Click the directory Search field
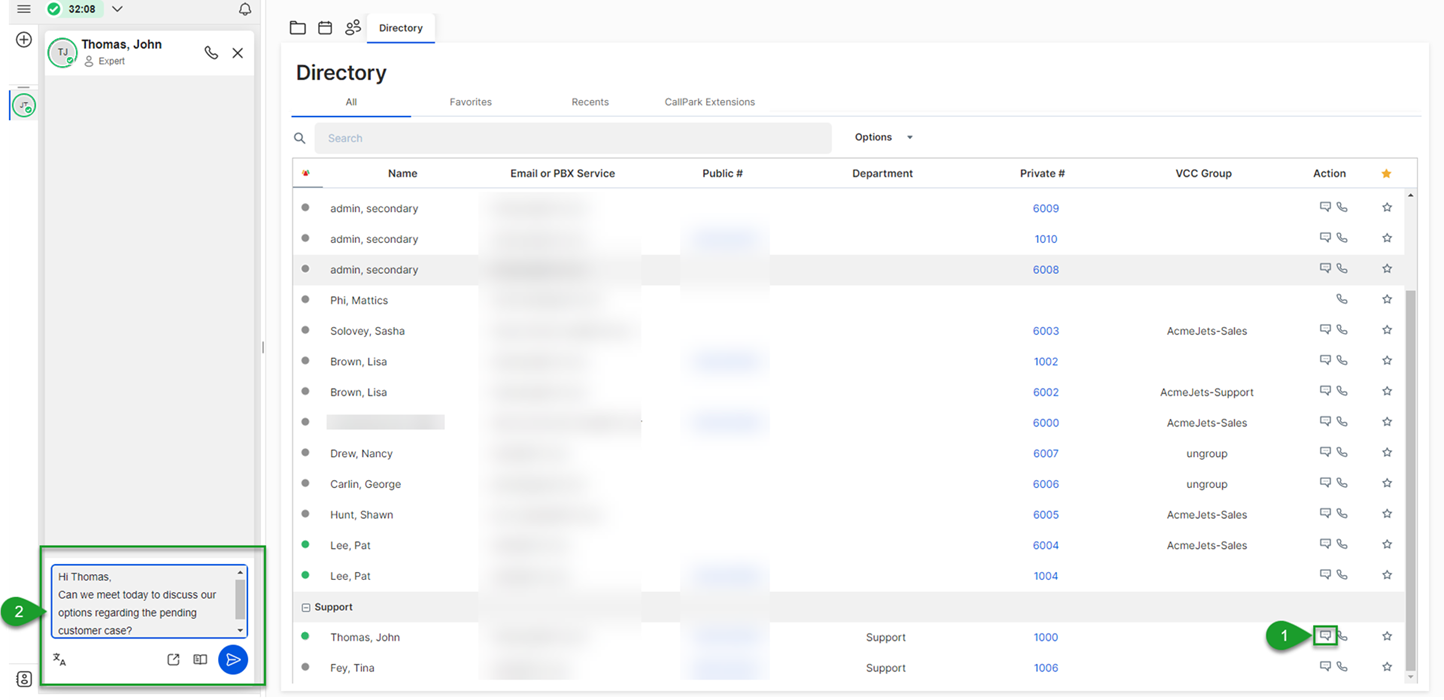1444x700 pixels. coord(573,138)
